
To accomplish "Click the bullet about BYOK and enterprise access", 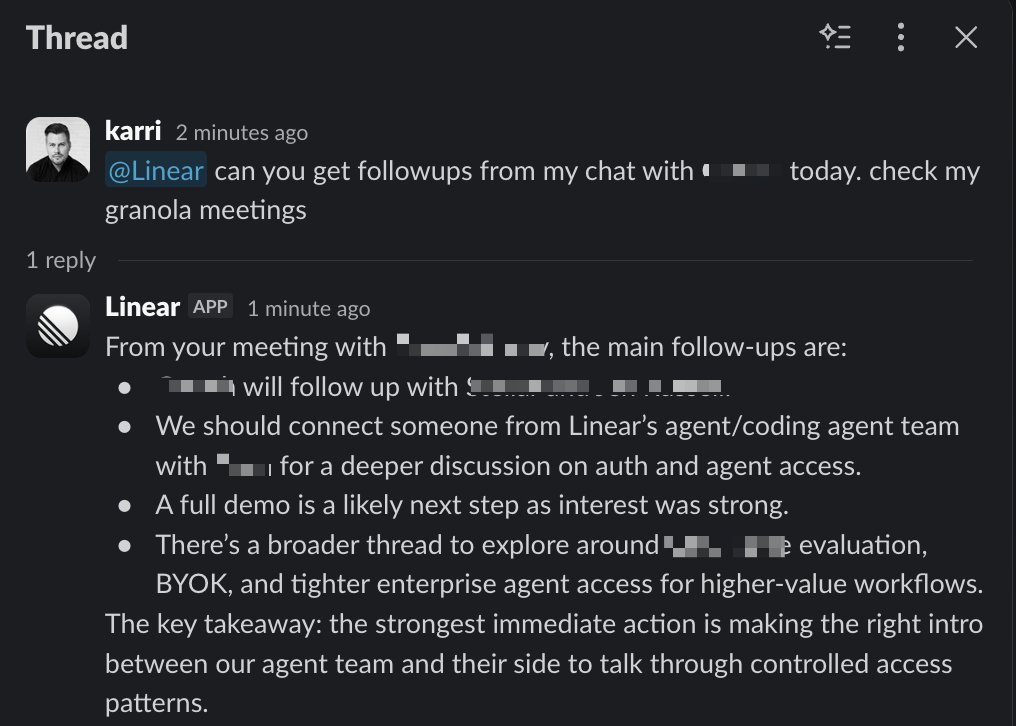I will point(569,564).
